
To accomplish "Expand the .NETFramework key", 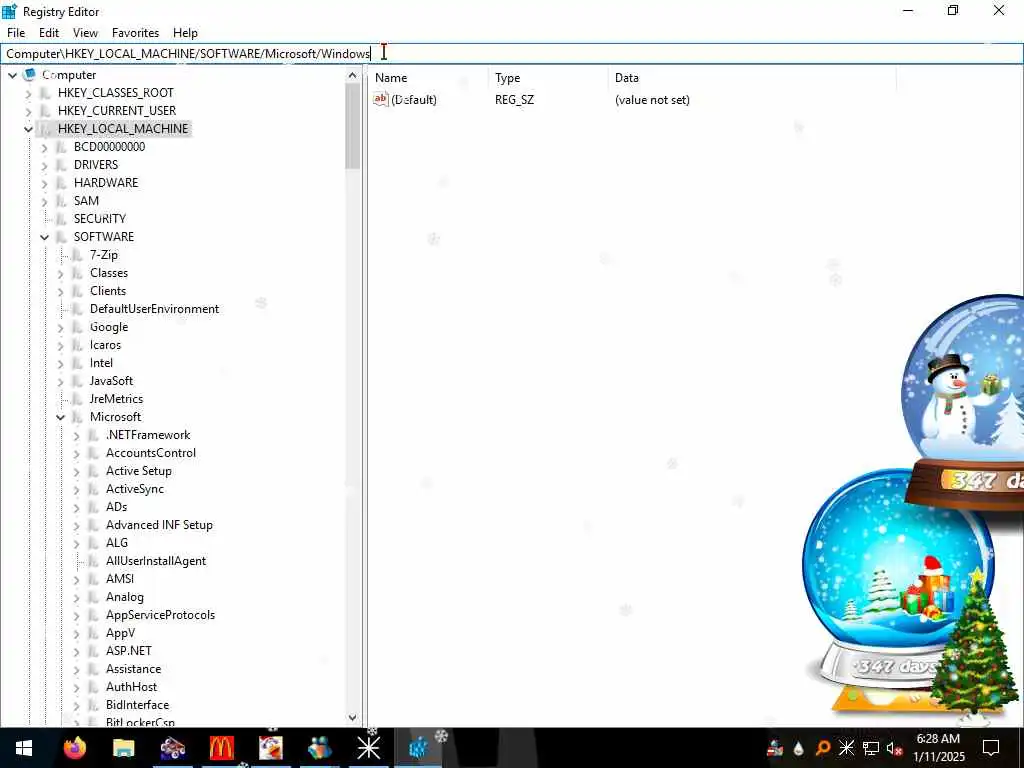I will click(x=76, y=436).
